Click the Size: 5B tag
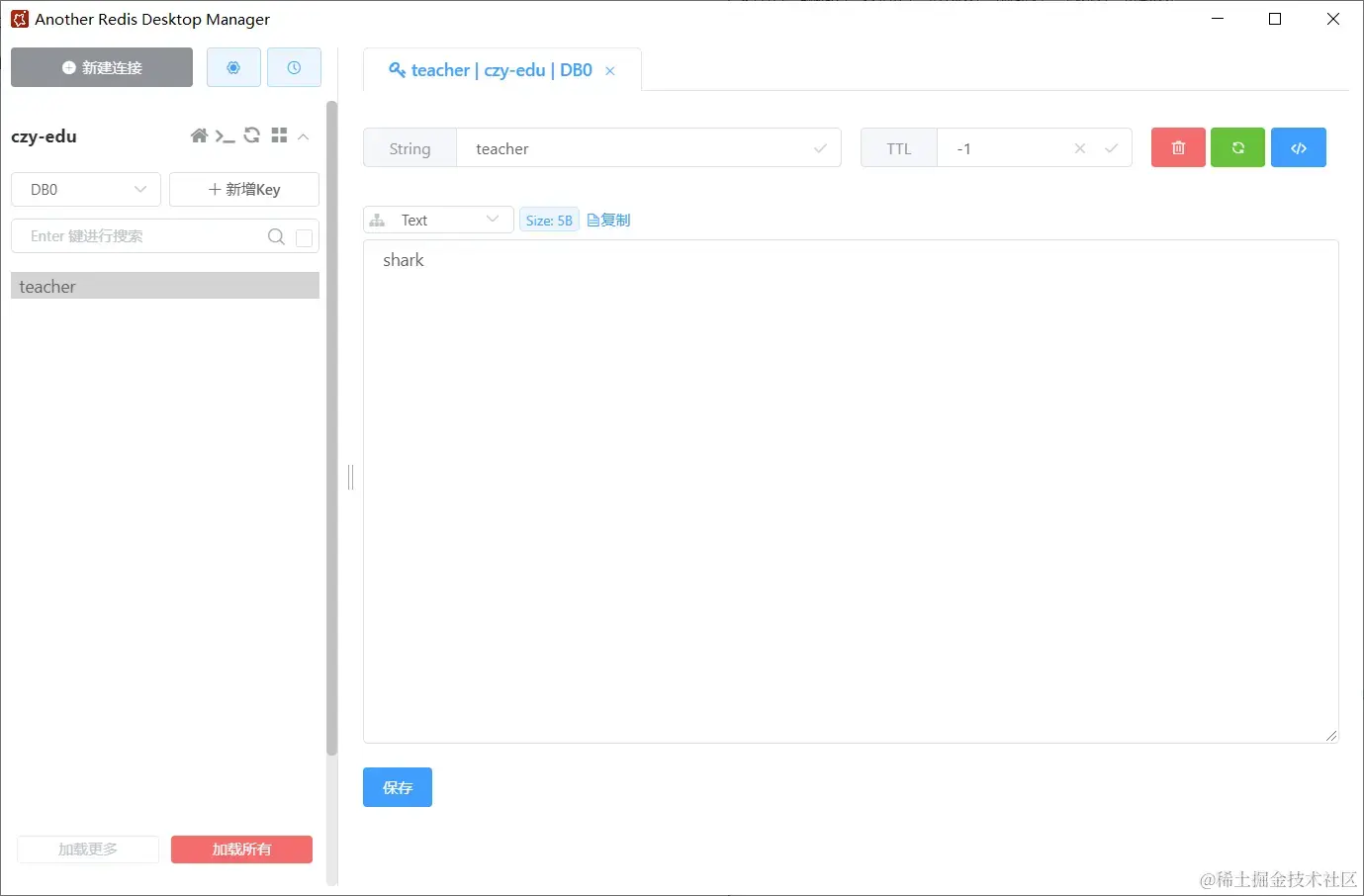 point(549,220)
